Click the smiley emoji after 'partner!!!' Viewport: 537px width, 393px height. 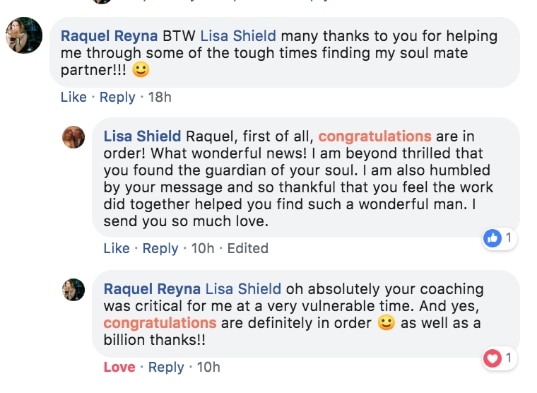click(141, 70)
